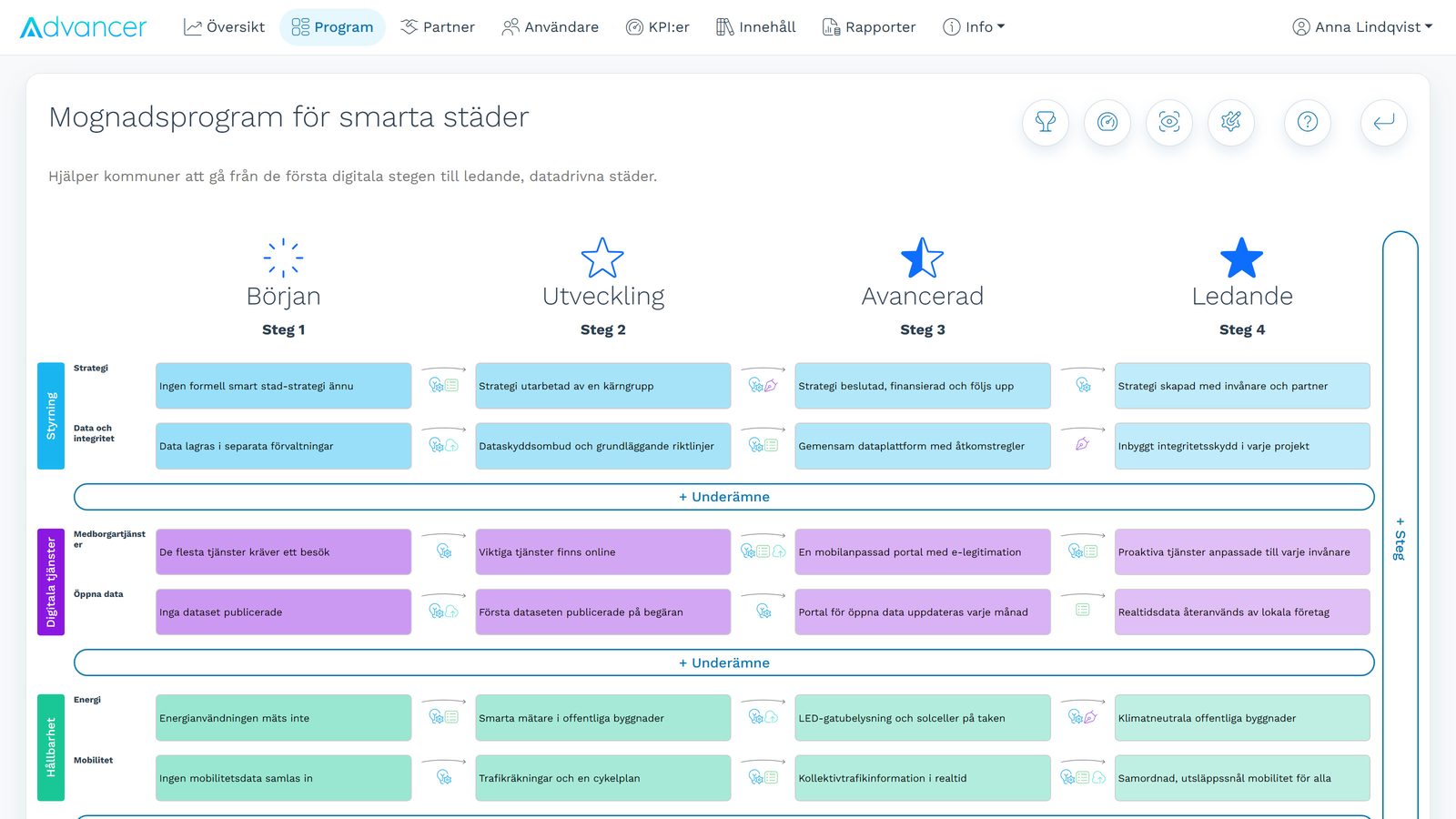Screen dimensions: 1456x819
Task: Open the trophy achievements icon
Action: [x=1046, y=122]
